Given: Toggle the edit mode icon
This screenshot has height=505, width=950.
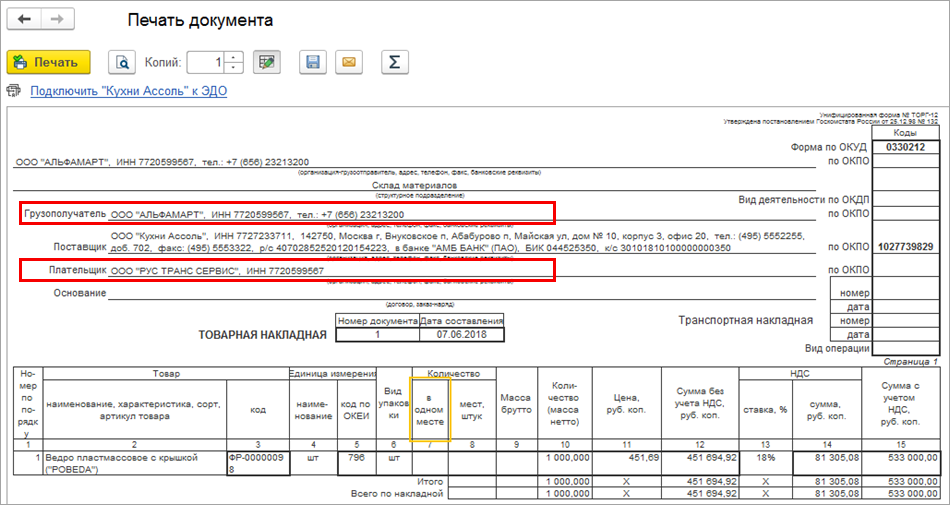Looking at the screenshot, I should coord(267,62).
